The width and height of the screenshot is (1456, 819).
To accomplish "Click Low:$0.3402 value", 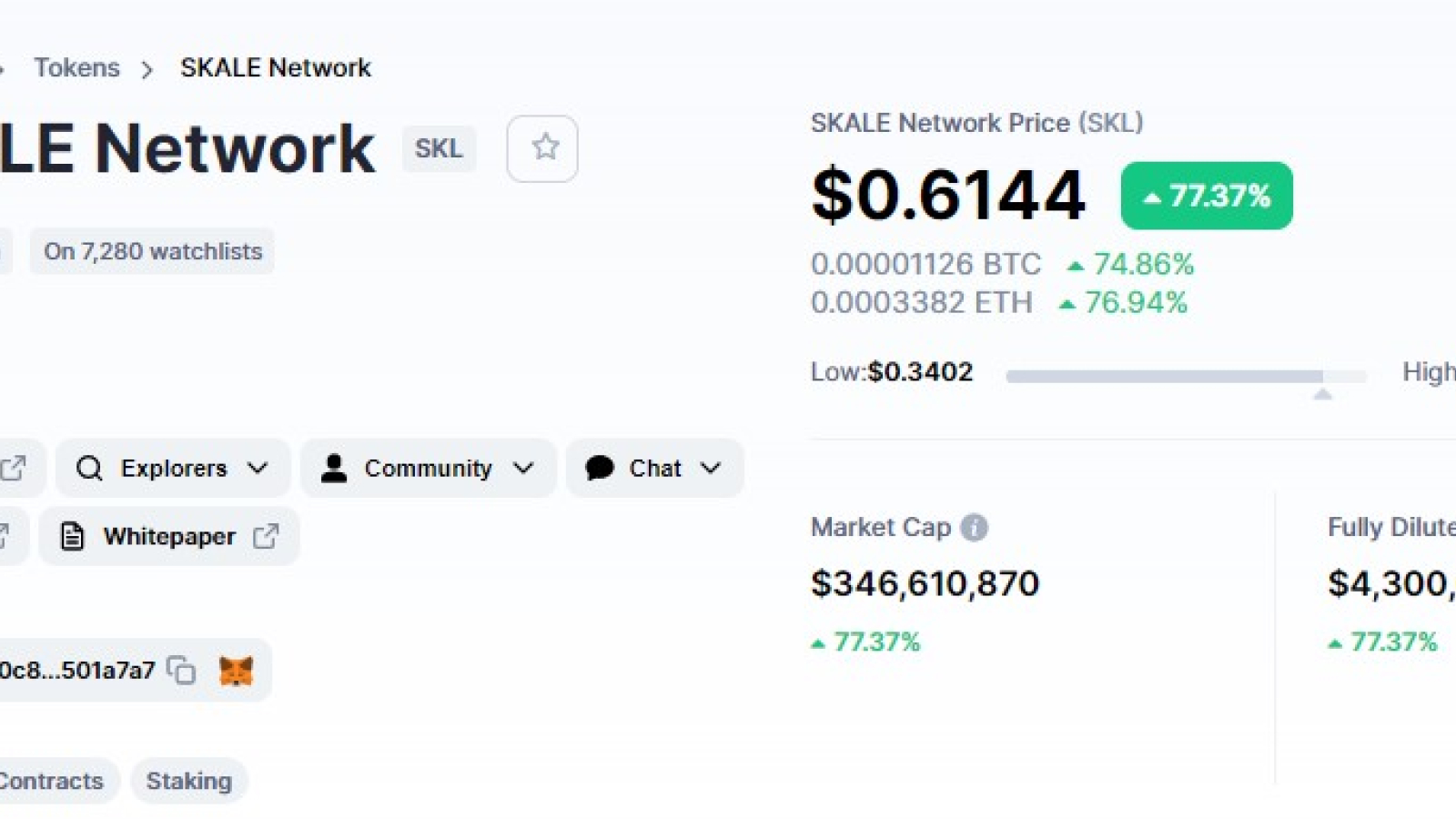I will point(892,372).
